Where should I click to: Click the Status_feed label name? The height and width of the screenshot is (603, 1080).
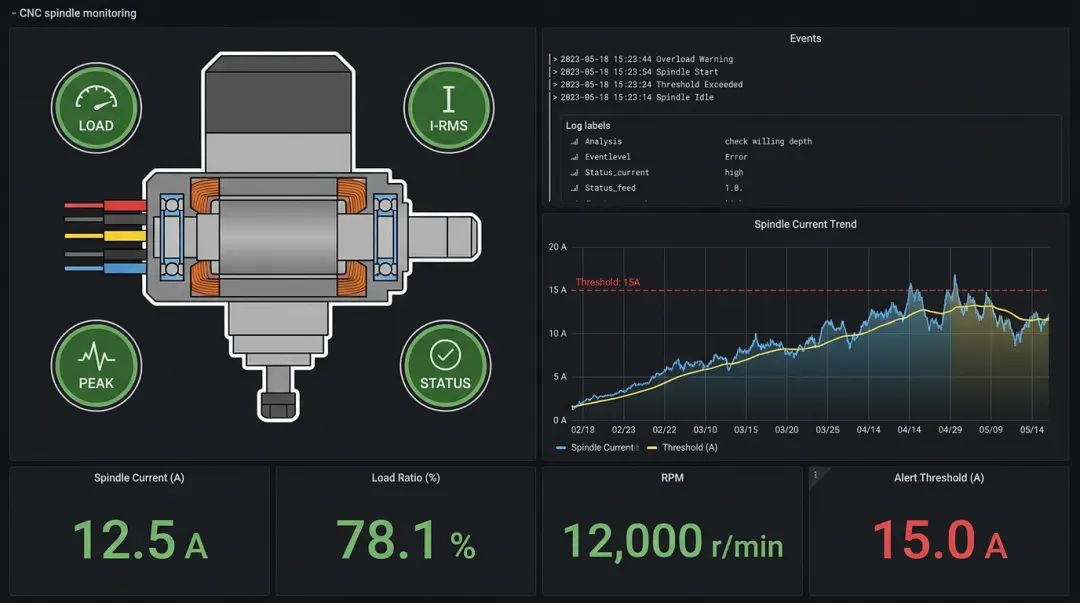610,188
